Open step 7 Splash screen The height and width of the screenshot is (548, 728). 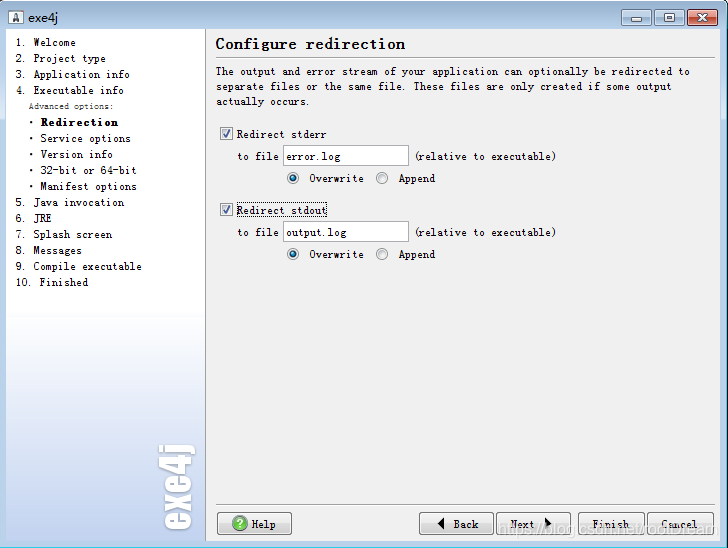[x=64, y=235]
